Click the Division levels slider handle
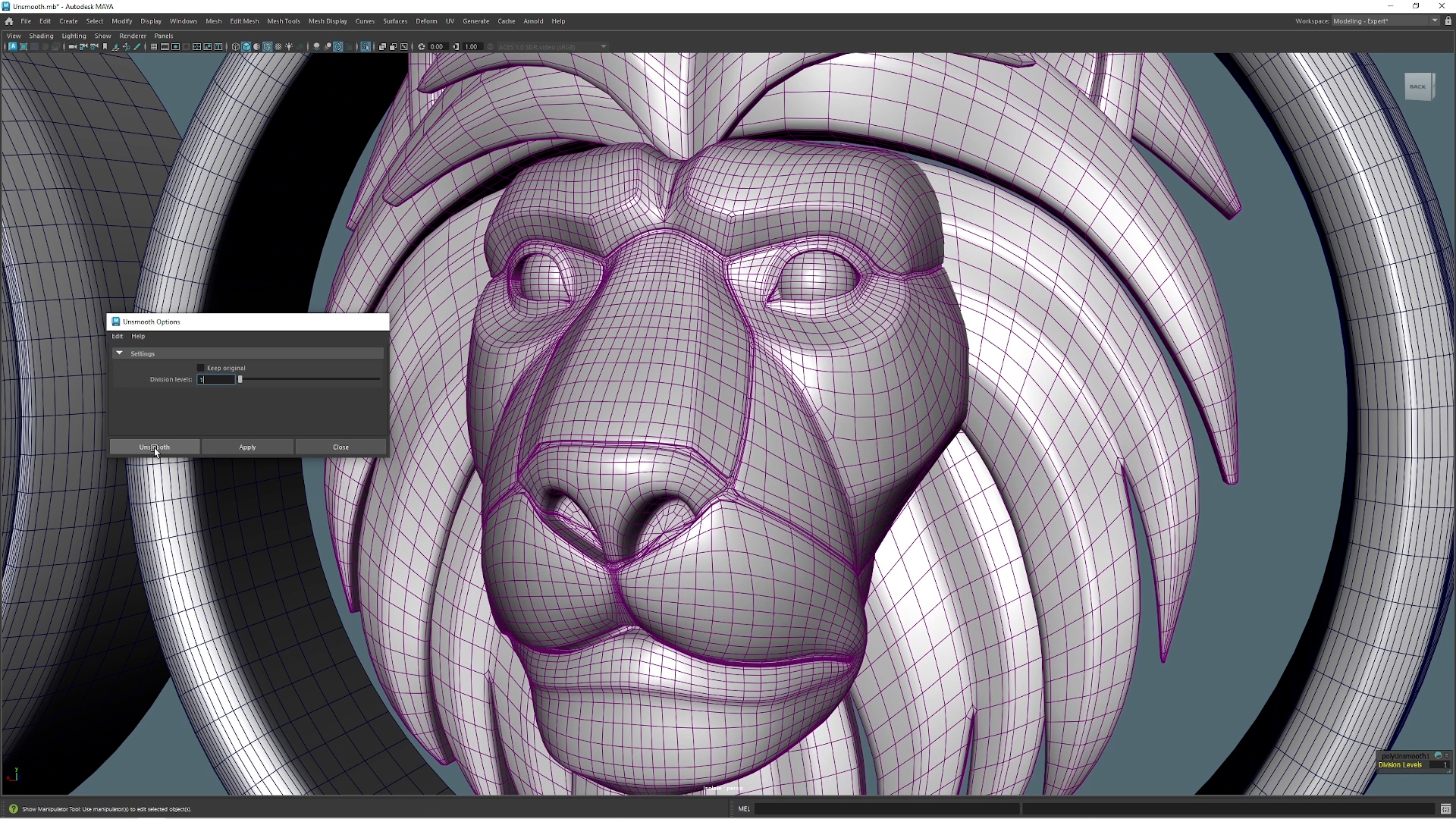The width and height of the screenshot is (1456, 819). pyautogui.click(x=240, y=379)
